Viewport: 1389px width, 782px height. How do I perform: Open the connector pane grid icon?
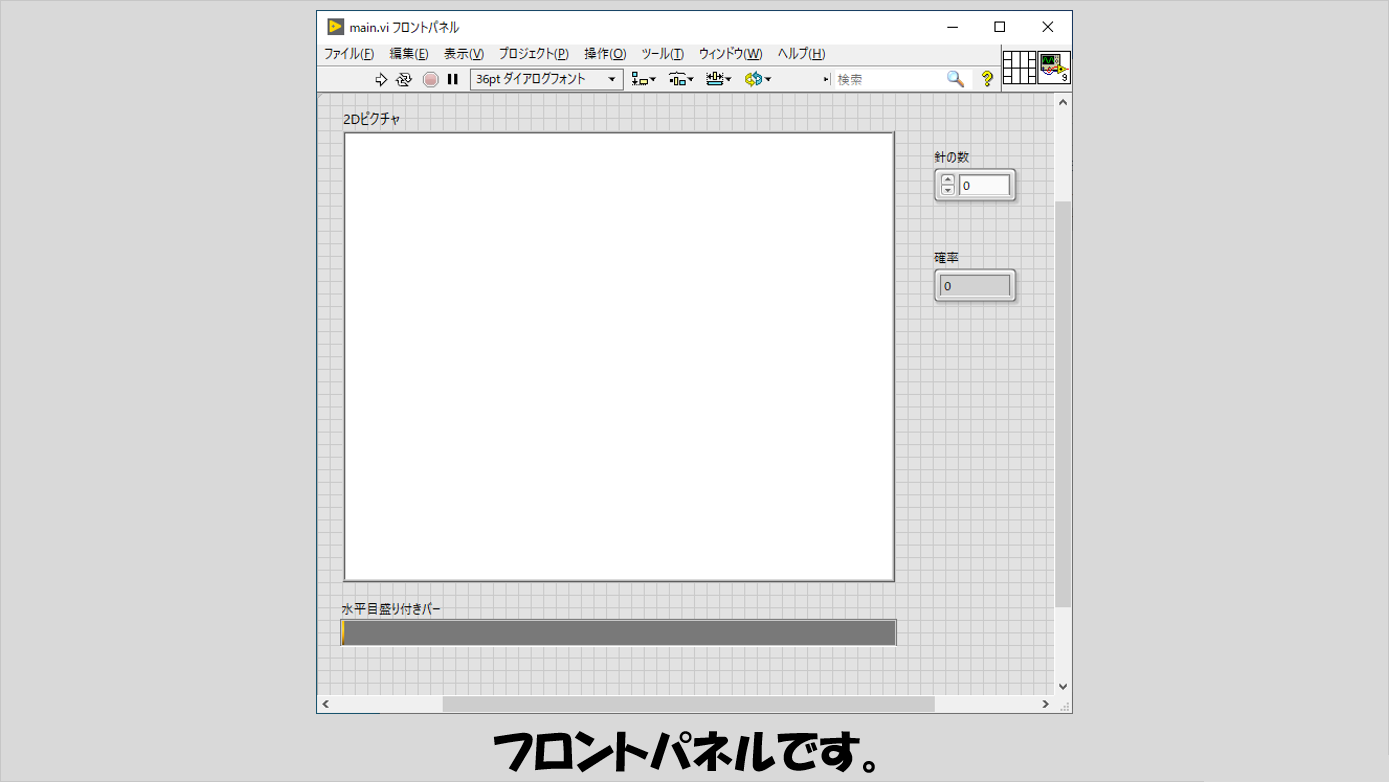tap(1019, 68)
